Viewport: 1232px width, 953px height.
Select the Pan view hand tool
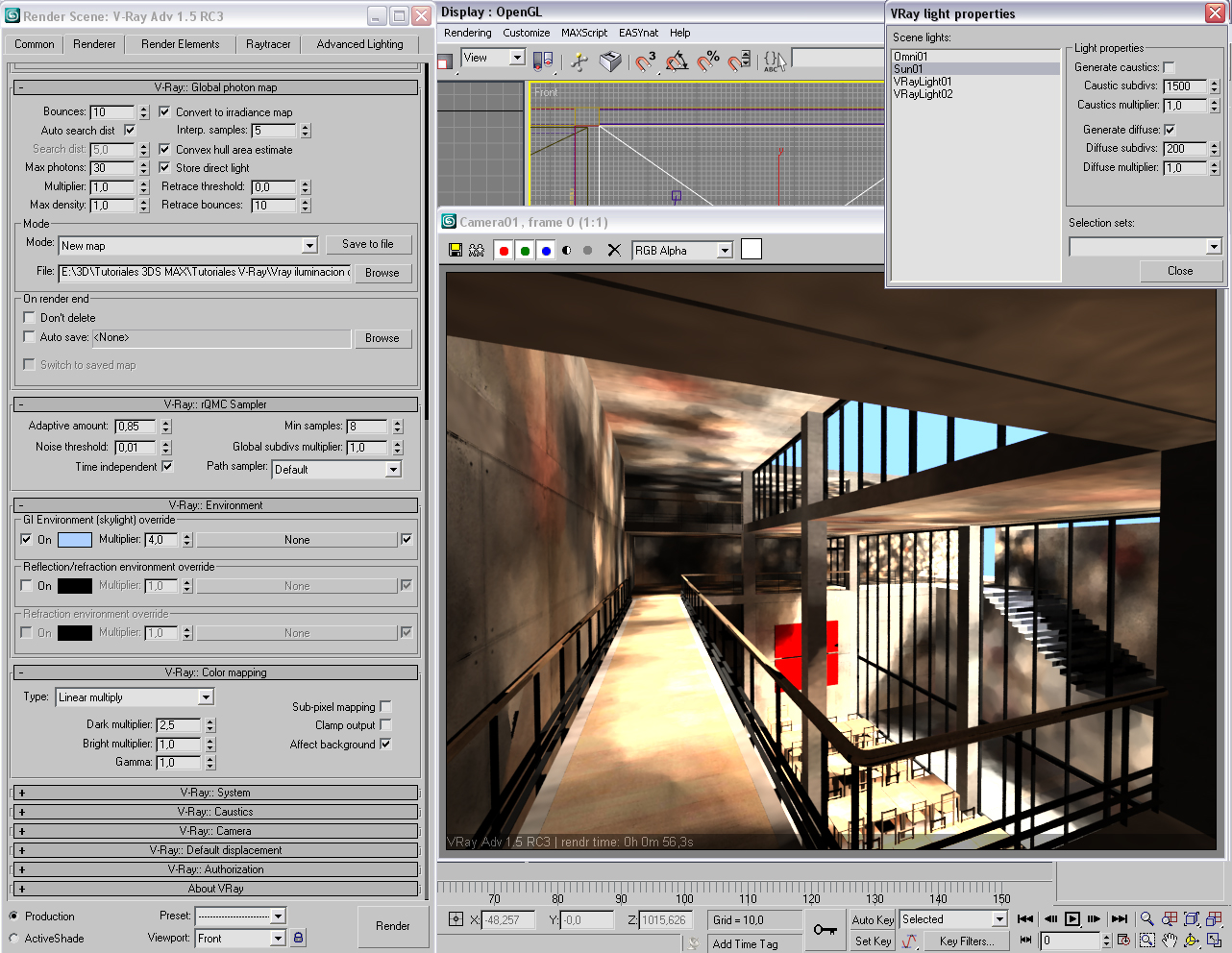tap(1170, 941)
